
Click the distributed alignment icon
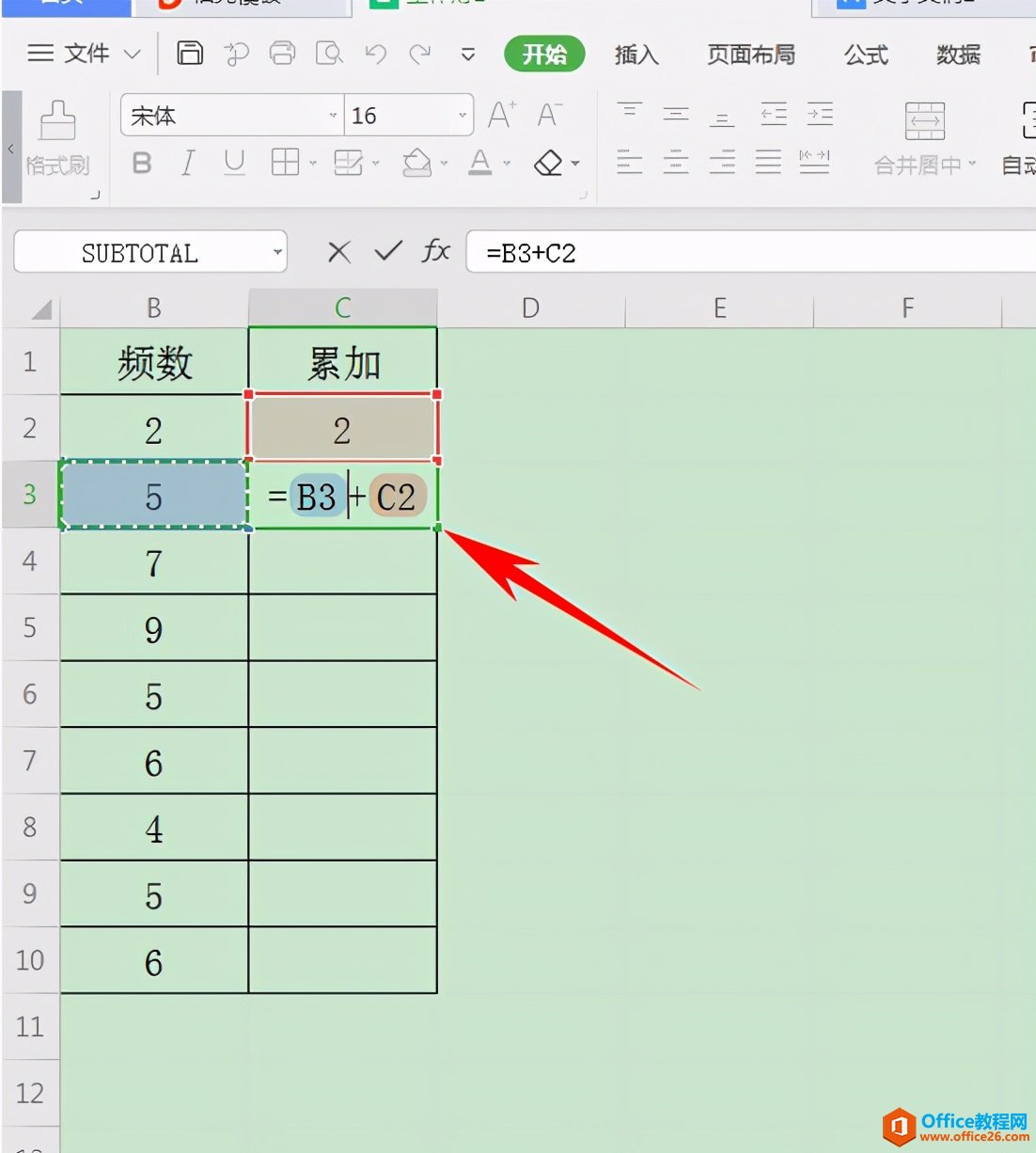tap(814, 162)
